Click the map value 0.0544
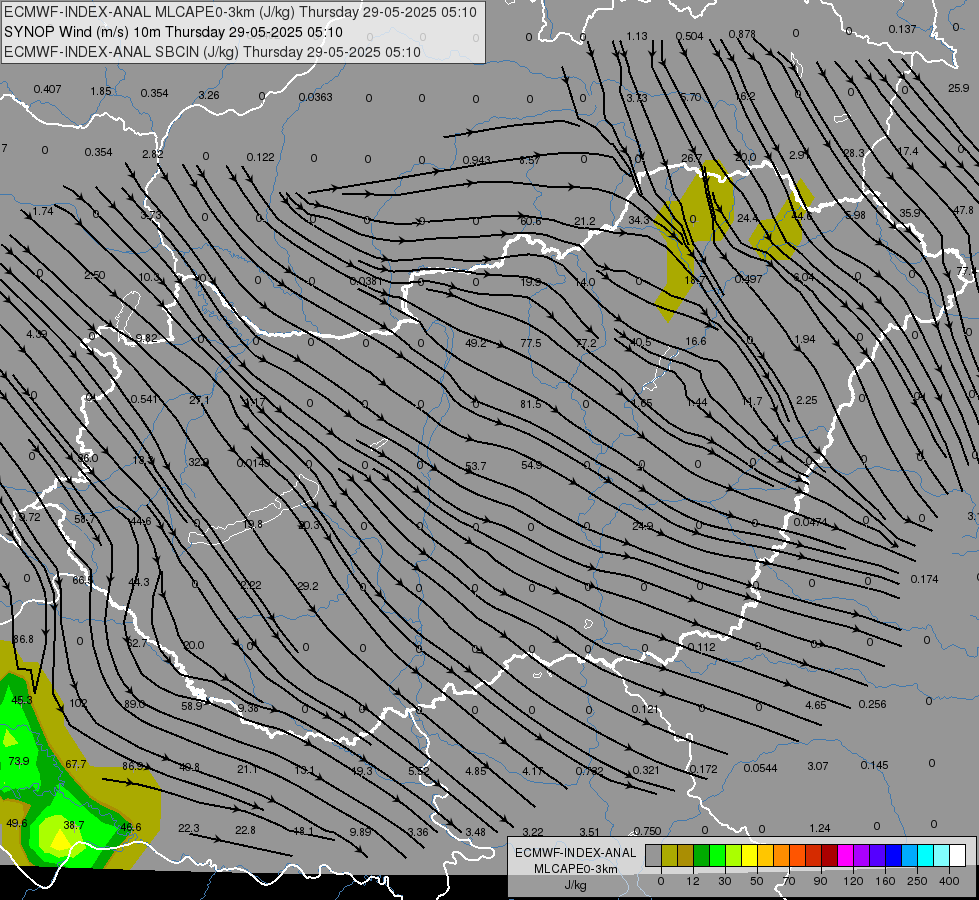 pyautogui.click(x=760, y=768)
